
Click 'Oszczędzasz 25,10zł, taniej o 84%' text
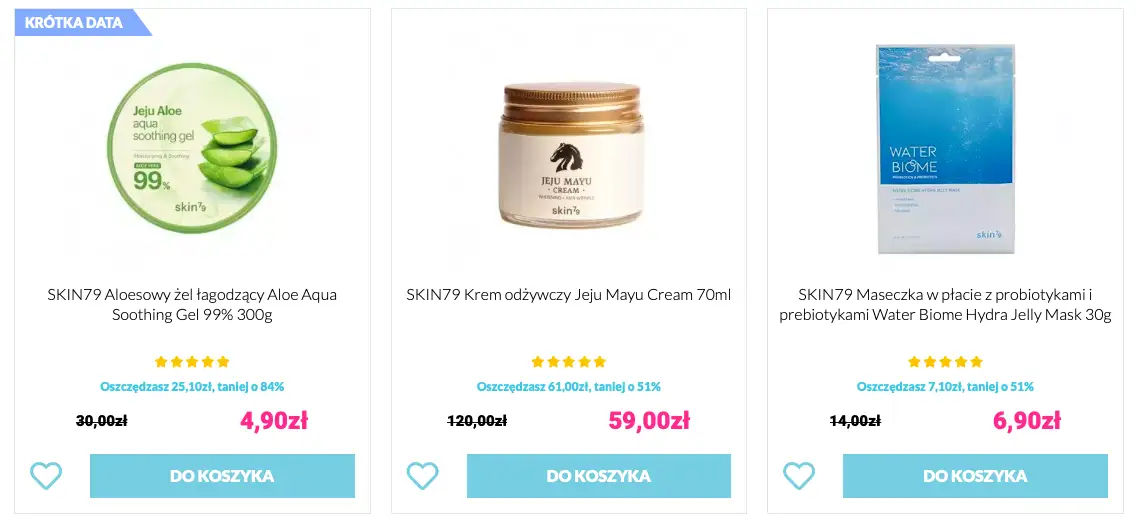(x=192, y=387)
